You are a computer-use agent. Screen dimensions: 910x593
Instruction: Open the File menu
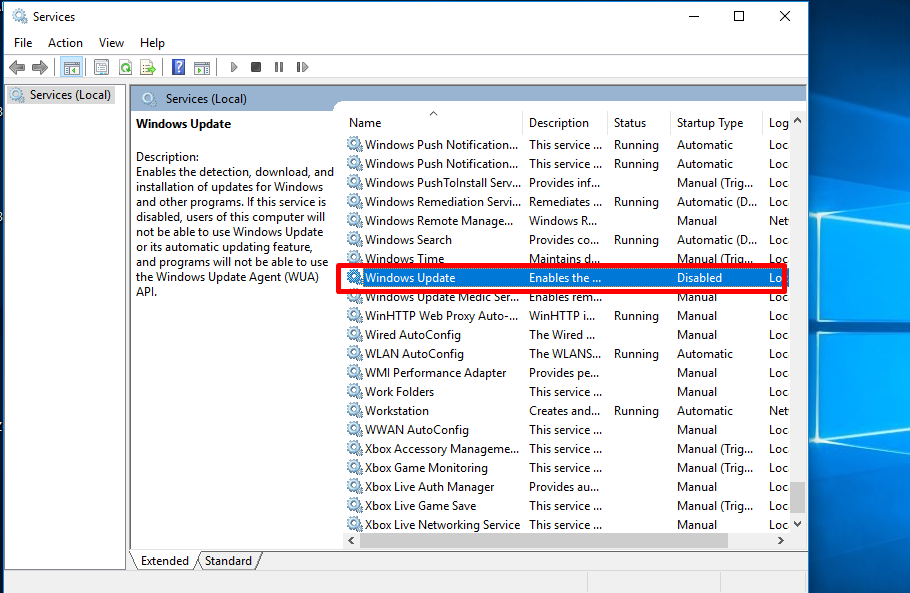click(x=23, y=43)
